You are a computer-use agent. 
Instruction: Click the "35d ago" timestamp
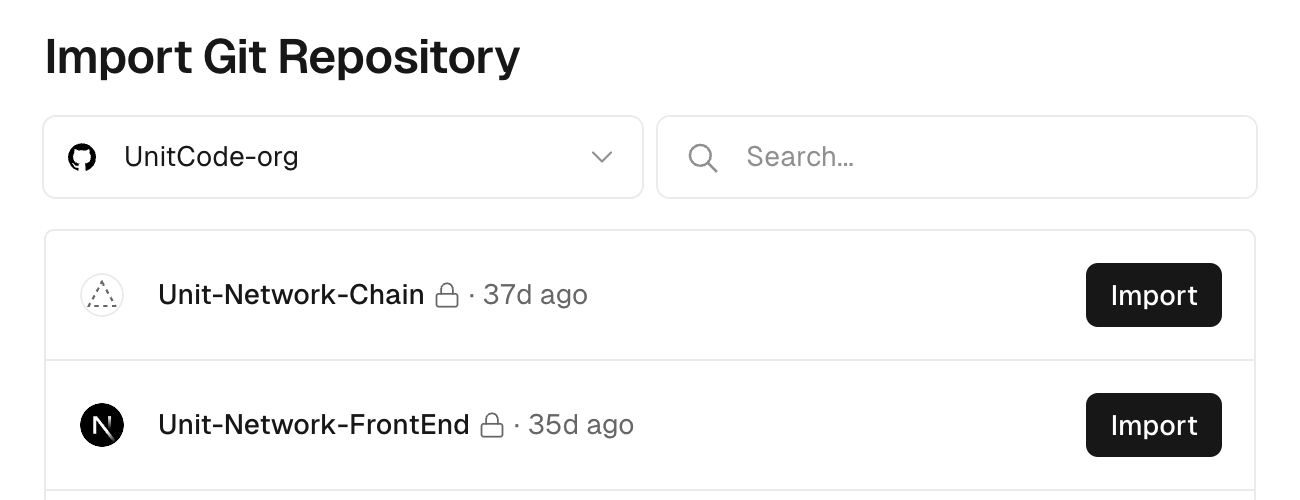pos(581,425)
